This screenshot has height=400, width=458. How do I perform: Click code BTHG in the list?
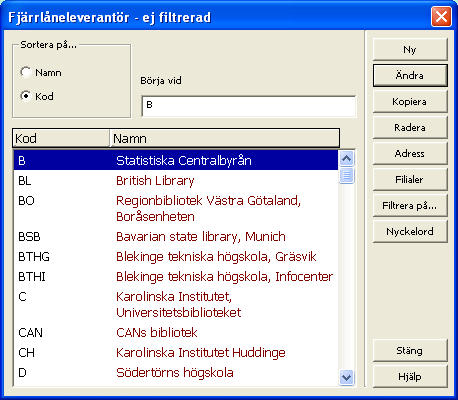click(x=34, y=257)
